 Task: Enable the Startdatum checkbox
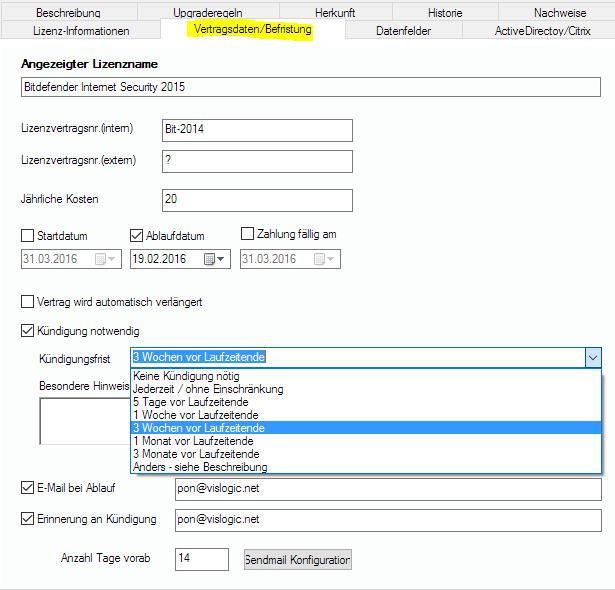click(27, 235)
